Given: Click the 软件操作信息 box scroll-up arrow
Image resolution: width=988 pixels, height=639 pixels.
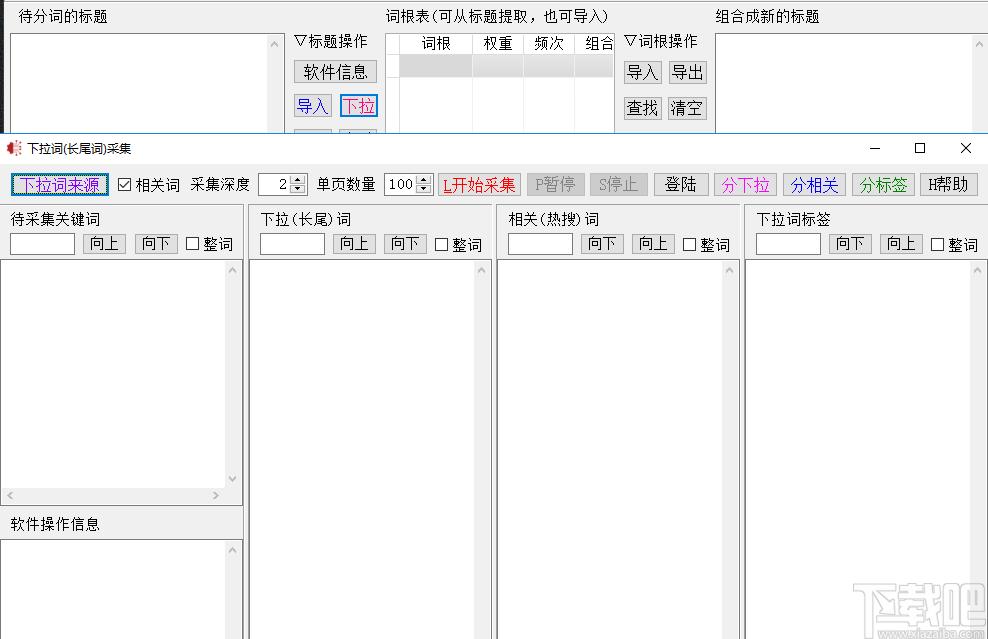Looking at the screenshot, I should click(233, 550).
